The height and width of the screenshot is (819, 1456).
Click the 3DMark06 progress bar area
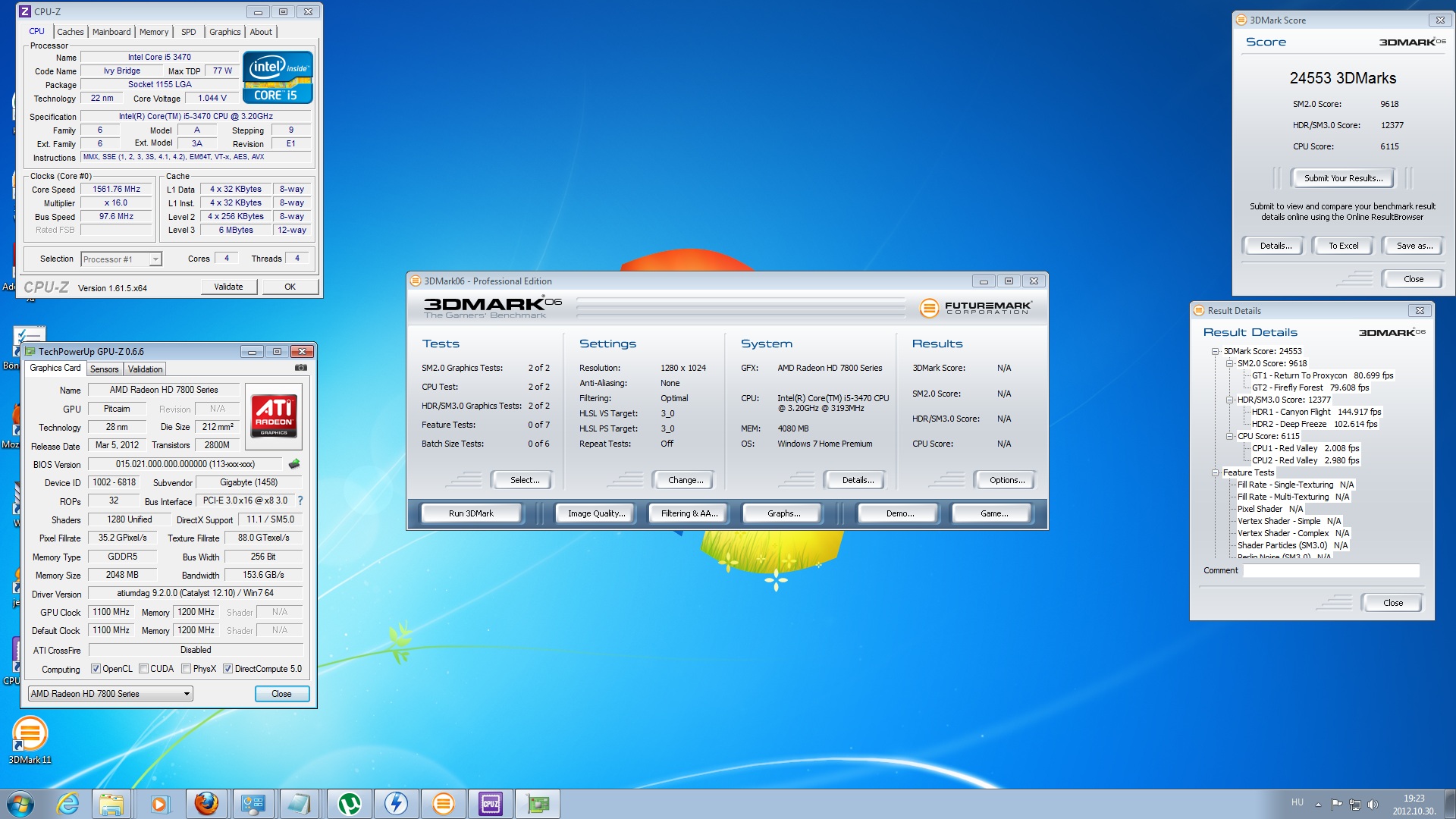coord(741,307)
